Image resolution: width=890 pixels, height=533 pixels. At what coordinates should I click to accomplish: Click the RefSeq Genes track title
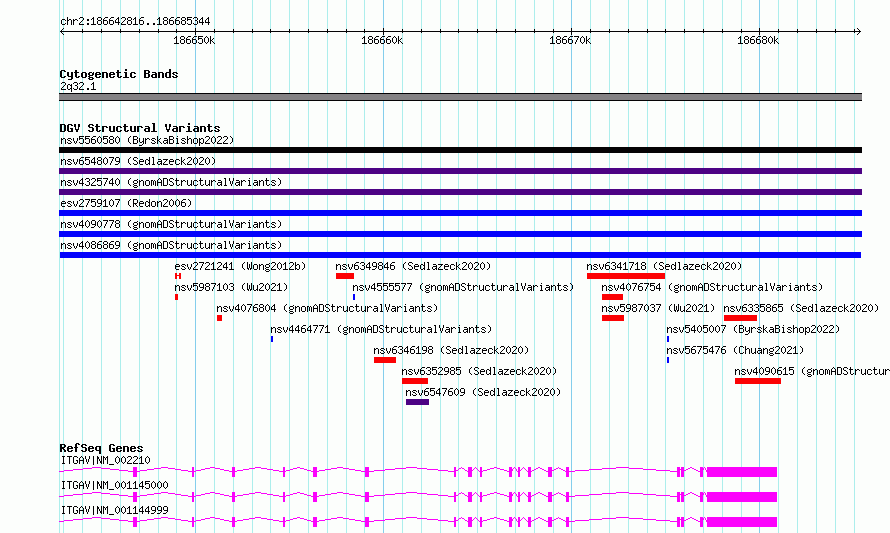(101, 448)
